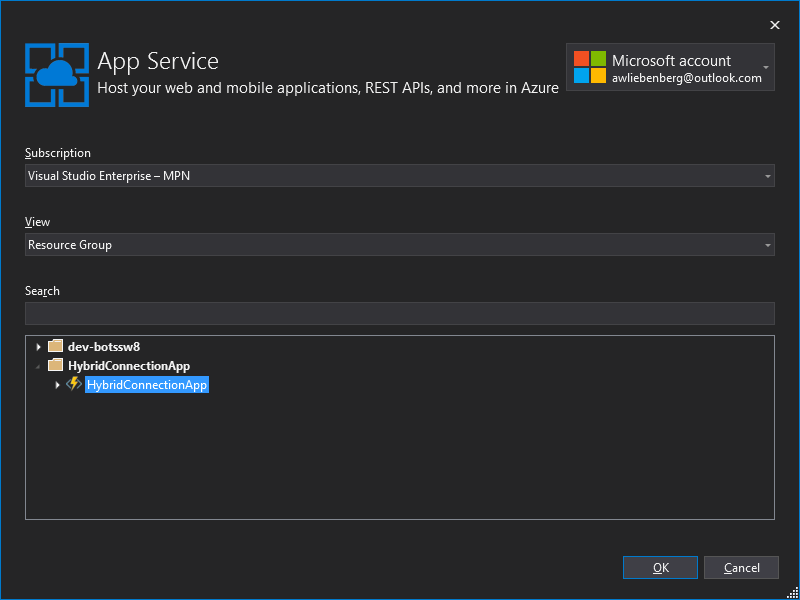The height and width of the screenshot is (600, 800).
Task: Click the HybridConnectionApp function app lightning icon
Action: tap(74, 384)
